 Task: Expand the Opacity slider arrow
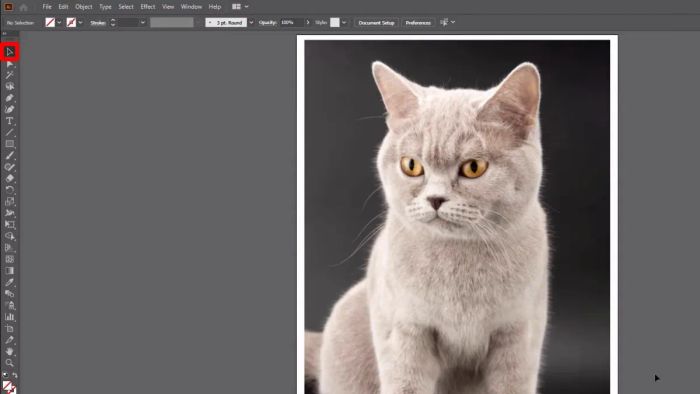pos(308,22)
